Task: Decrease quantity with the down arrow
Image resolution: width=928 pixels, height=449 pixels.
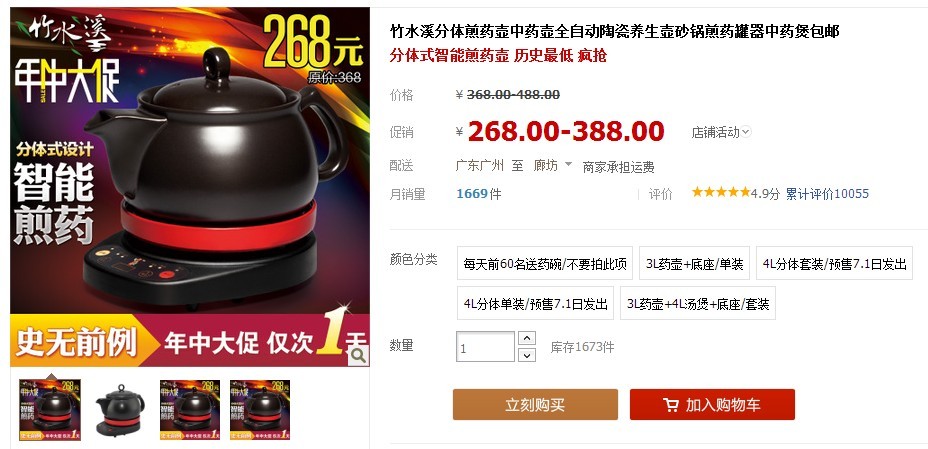Action: [526, 354]
